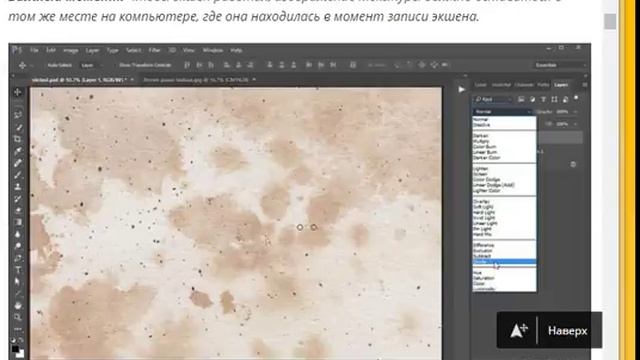Select the Brush tool
Screen dimensions: 640x360
click(x=18, y=175)
